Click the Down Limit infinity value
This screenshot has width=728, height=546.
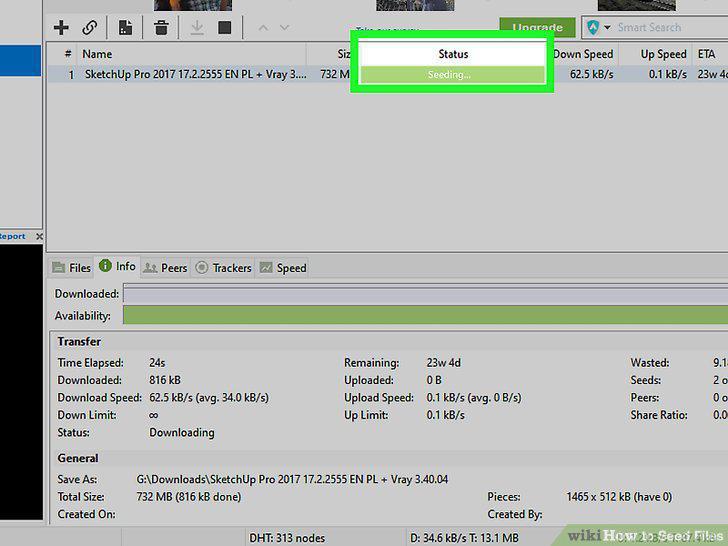154,416
